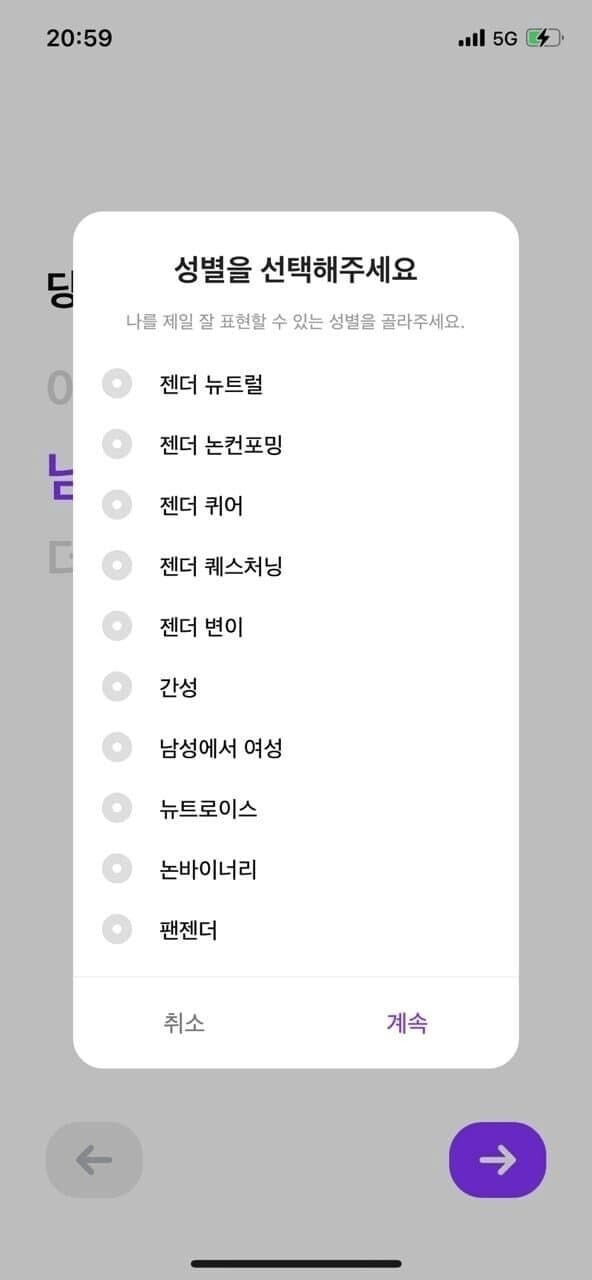Select the 논바이너리 radio button
Viewport: 592px width, 1280px height.
click(117, 870)
